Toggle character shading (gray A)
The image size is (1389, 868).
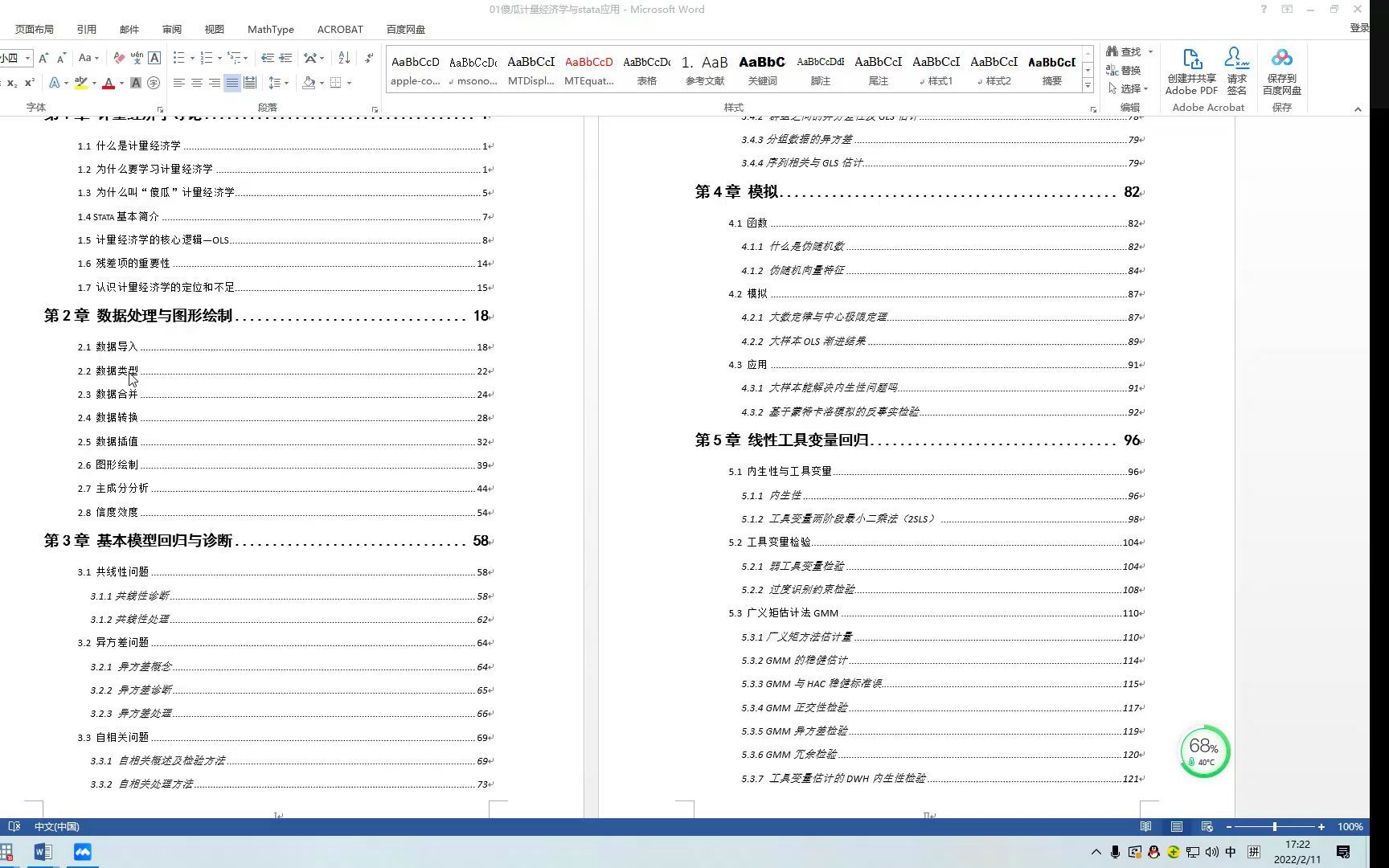pyautogui.click(x=136, y=83)
